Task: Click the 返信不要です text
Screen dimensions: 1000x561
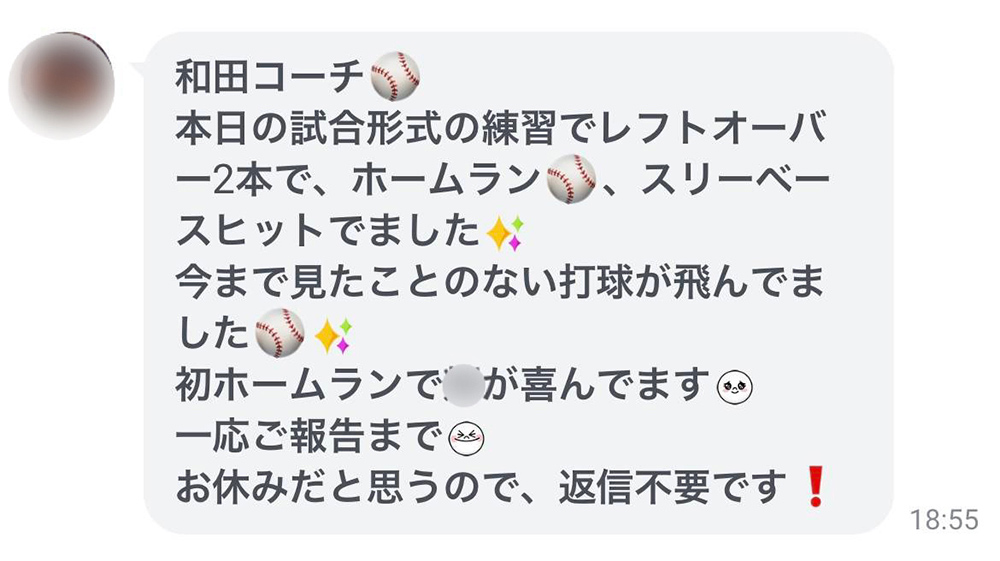Action: (672, 488)
